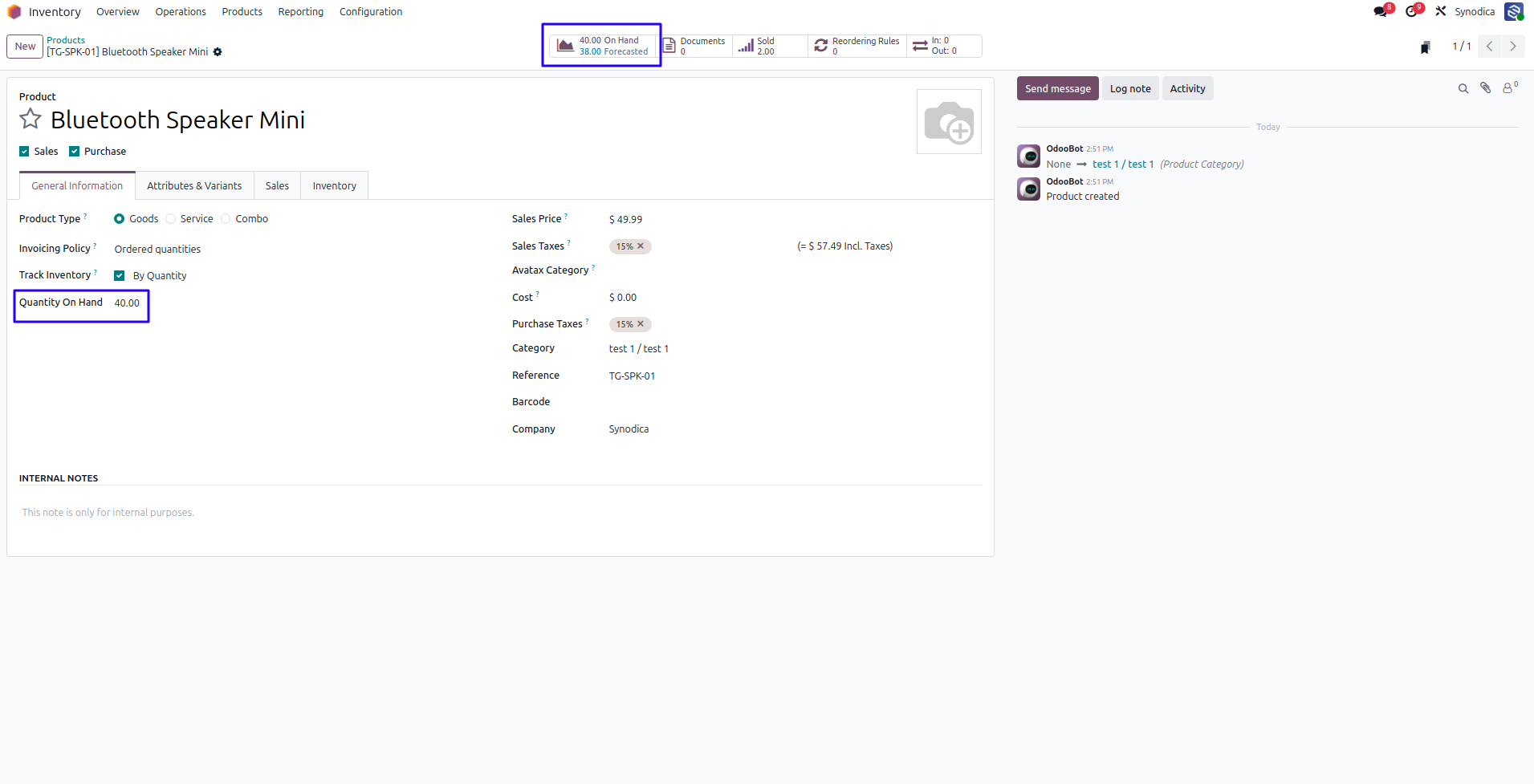This screenshot has width=1534, height=784.
Task: Click the debug tools wrench icon
Action: click(1441, 11)
